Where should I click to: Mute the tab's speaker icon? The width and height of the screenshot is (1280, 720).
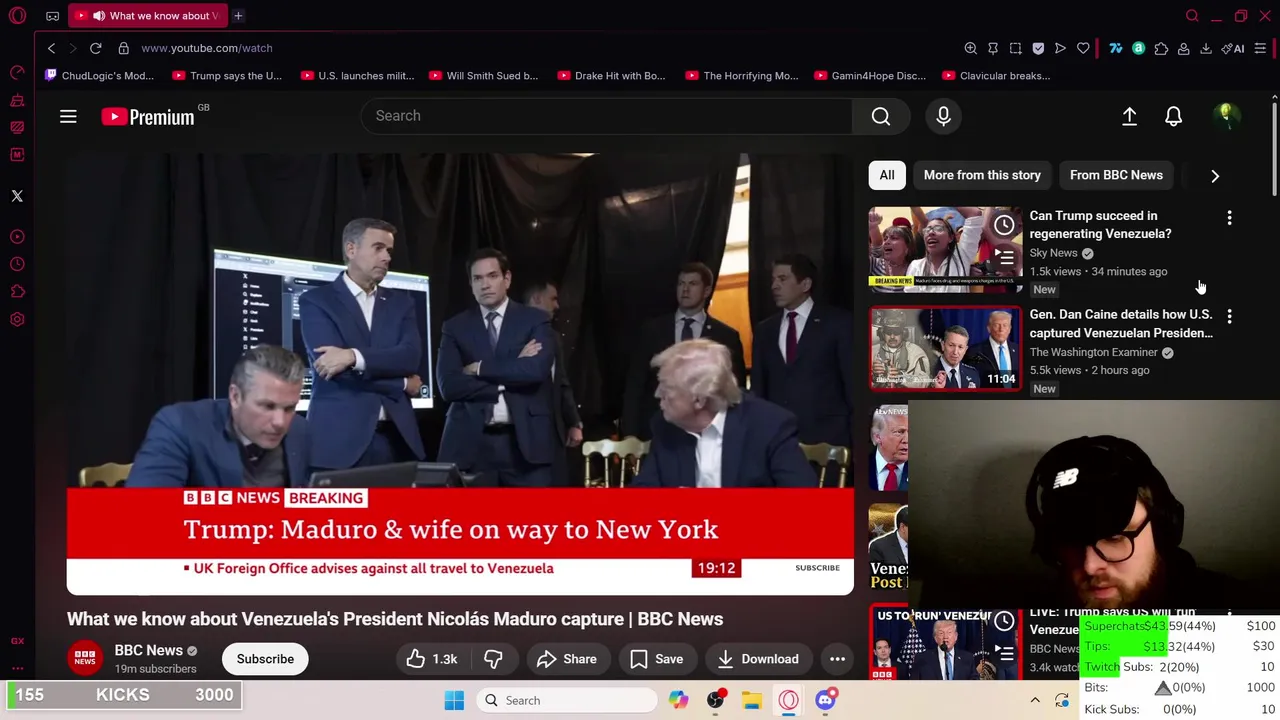[x=98, y=16]
